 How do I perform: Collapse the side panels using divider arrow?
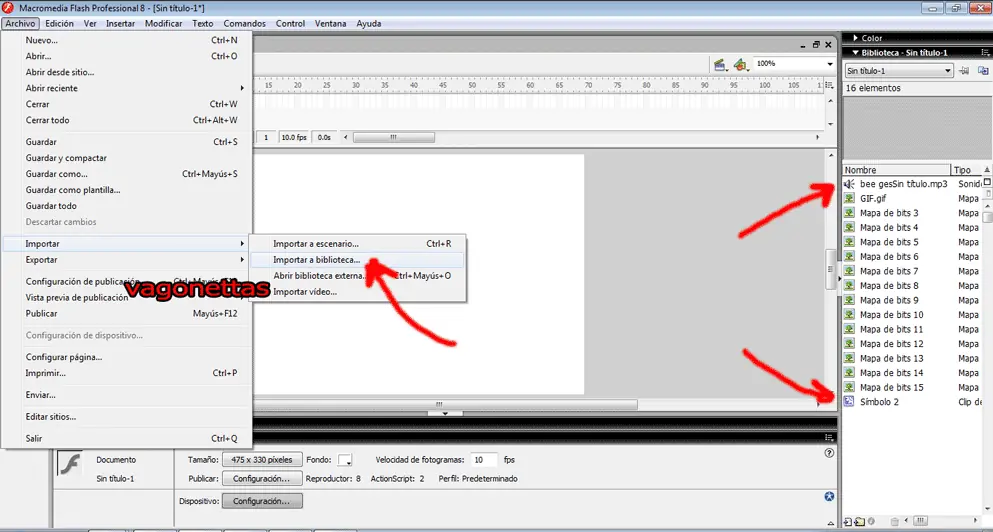[x=838, y=279]
